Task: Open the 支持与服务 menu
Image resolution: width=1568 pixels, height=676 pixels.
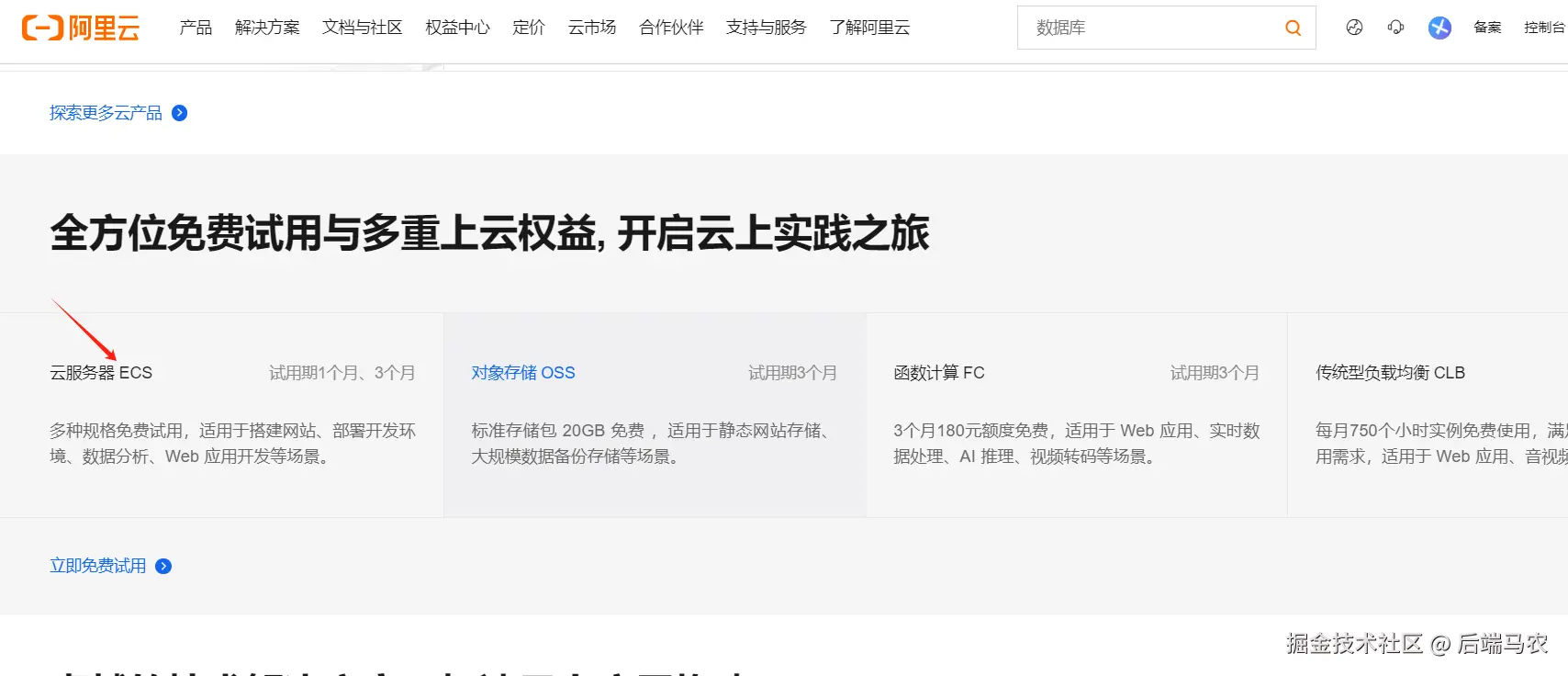Action: coord(767,28)
